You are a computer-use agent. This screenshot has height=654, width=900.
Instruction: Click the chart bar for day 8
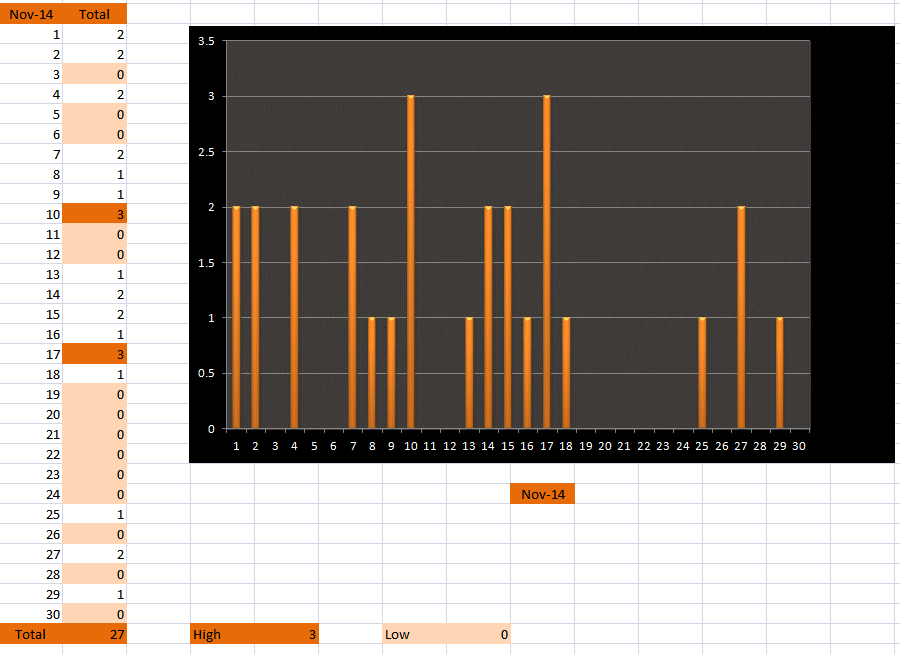coord(372,373)
